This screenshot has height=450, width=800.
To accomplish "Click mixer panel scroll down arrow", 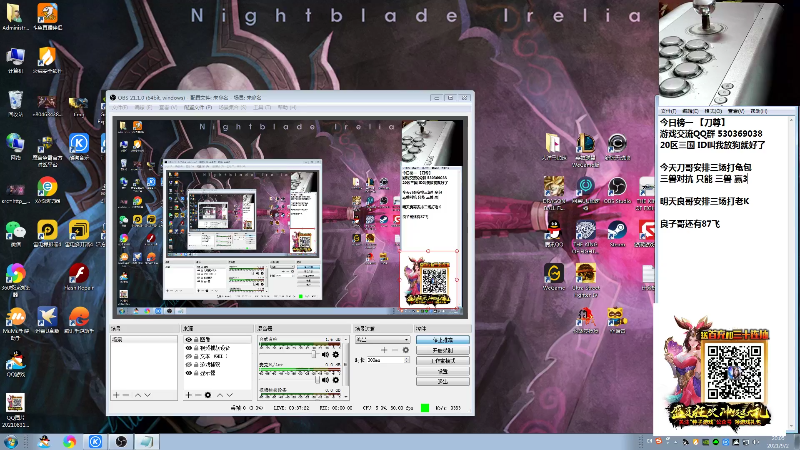I will (346, 396).
